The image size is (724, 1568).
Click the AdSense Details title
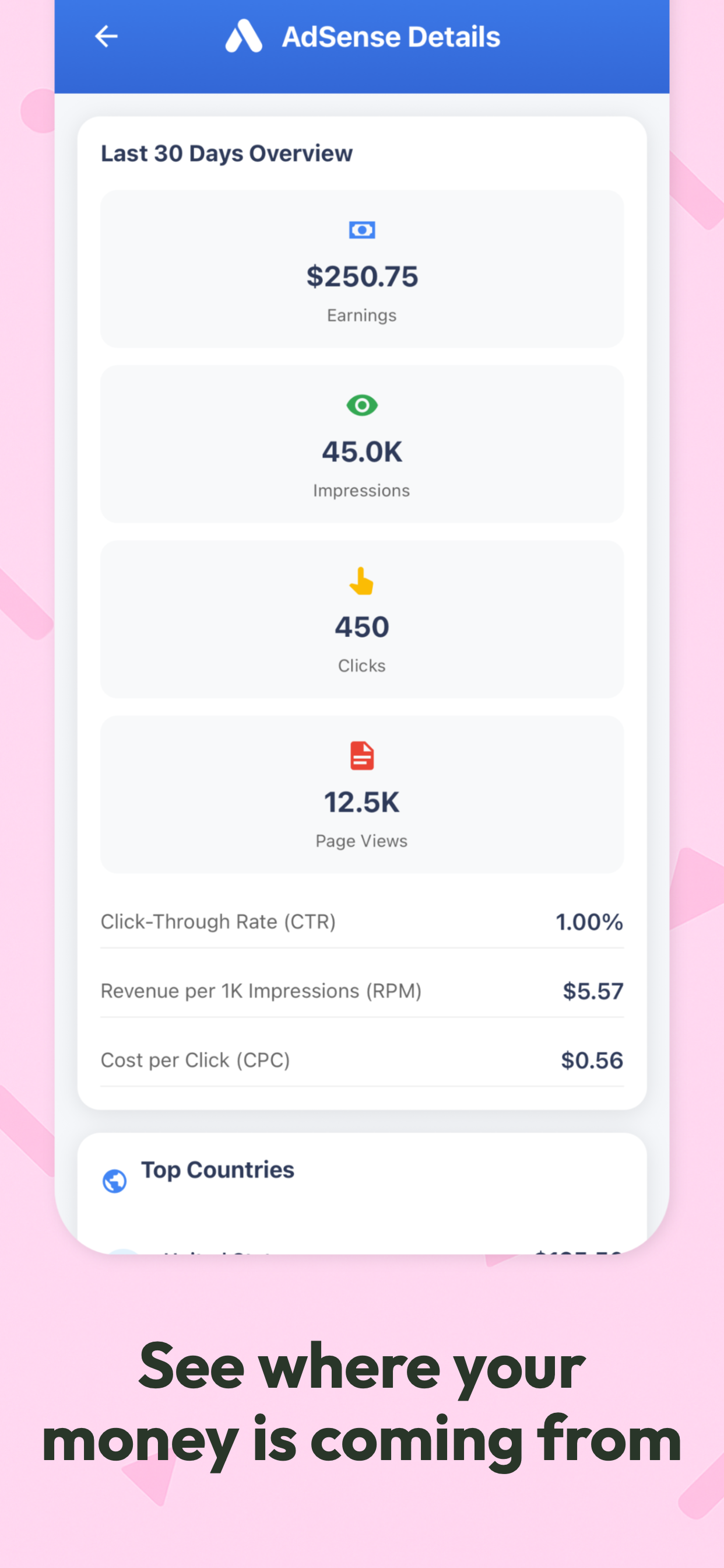click(x=391, y=37)
